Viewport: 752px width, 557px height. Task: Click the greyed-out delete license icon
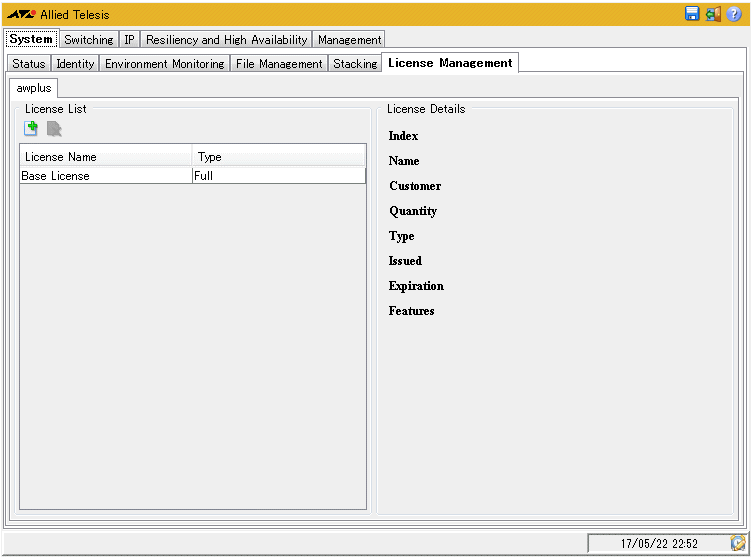(x=54, y=128)
